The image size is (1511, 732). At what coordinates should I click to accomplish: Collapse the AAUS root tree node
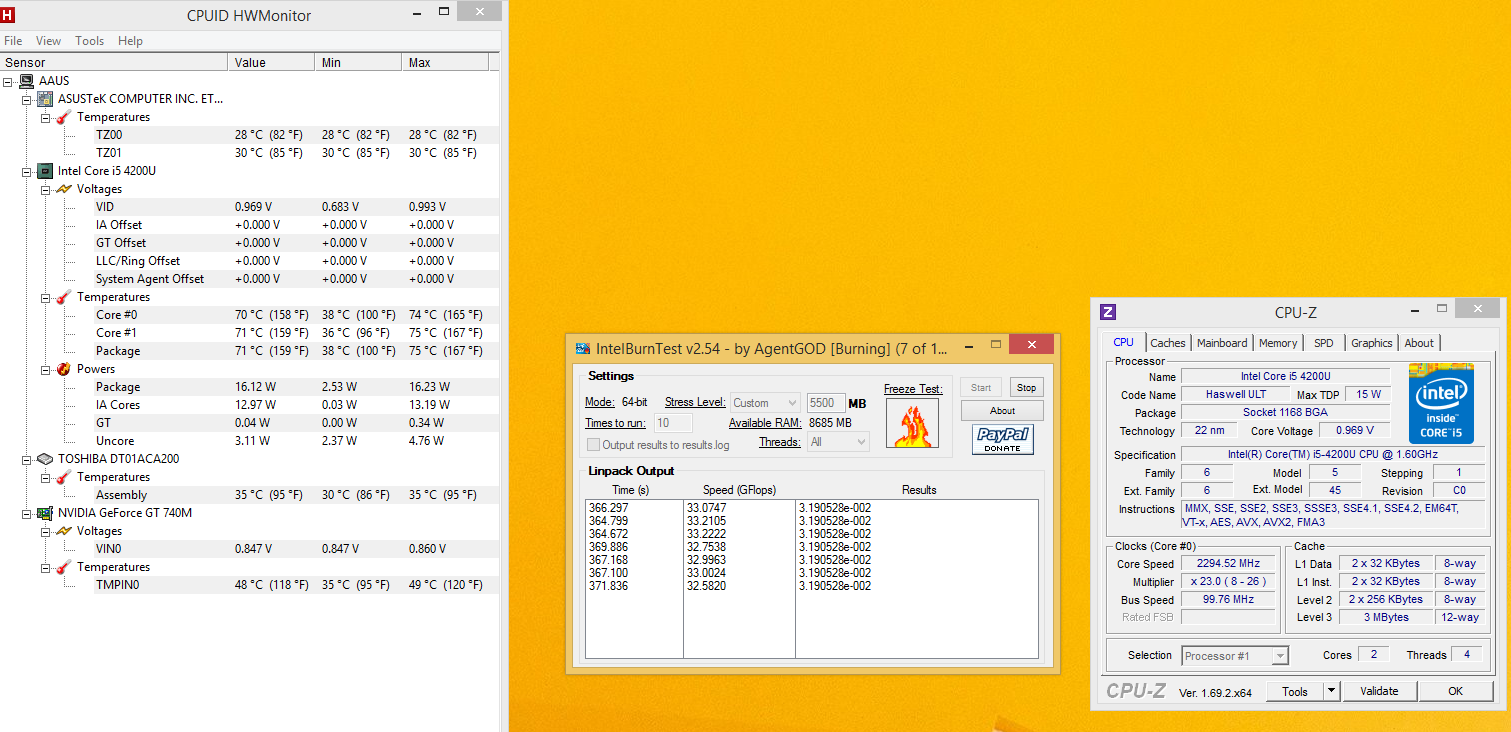(x=9, y=81)
